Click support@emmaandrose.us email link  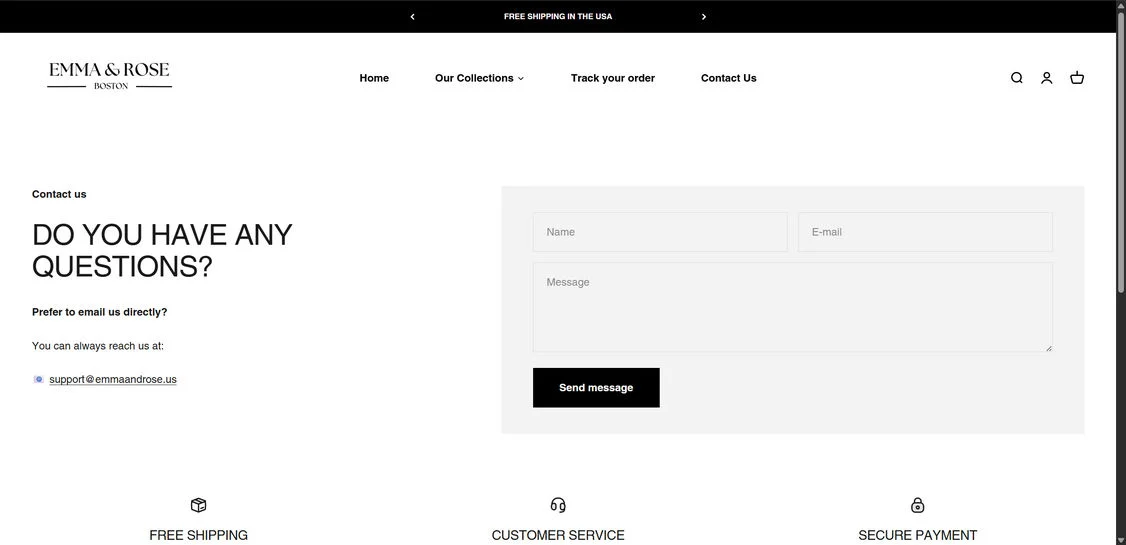click(x=113, y=379)
